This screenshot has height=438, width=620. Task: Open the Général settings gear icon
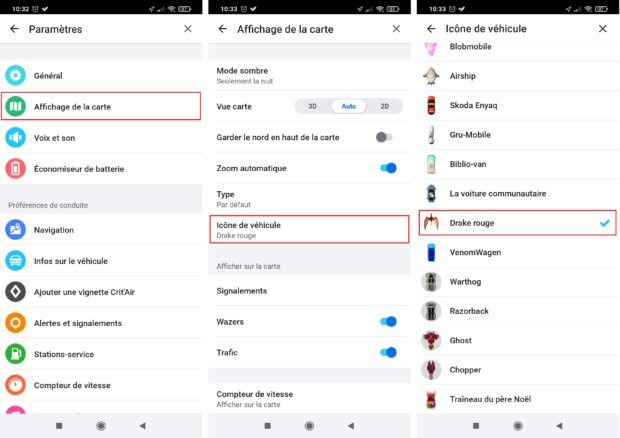tap(15, 75)
